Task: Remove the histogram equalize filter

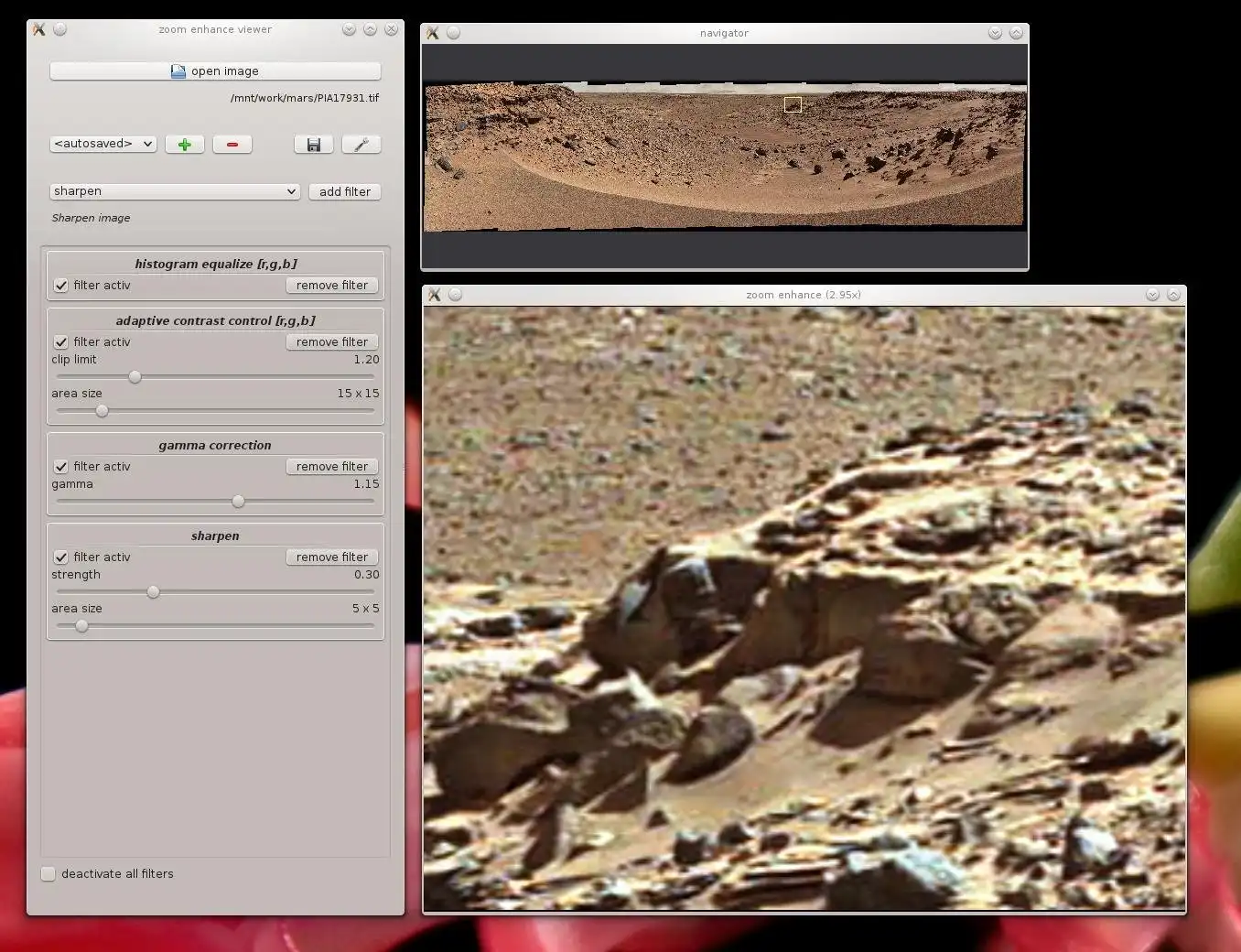Action: pos(332,286)
